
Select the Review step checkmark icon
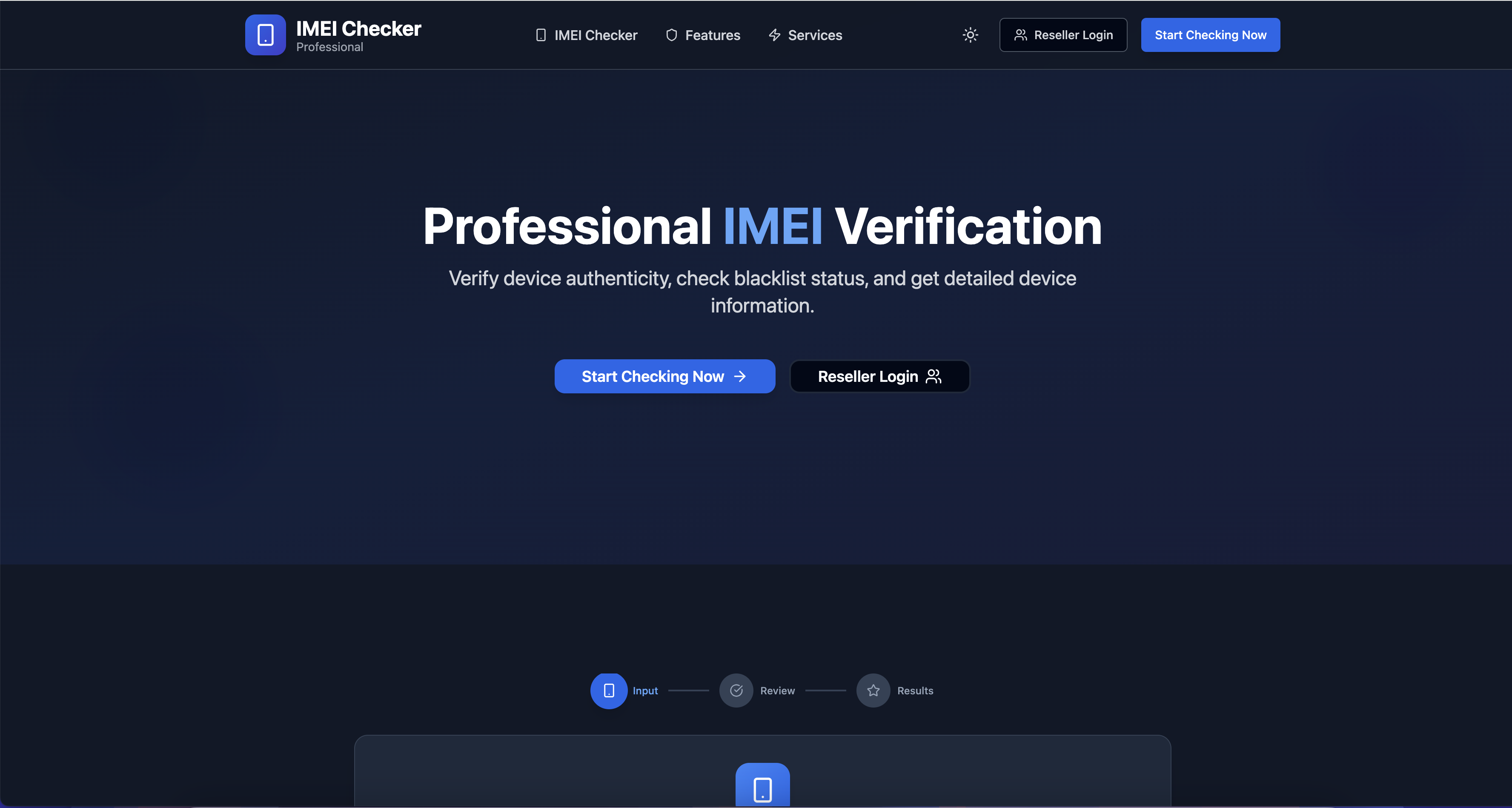[x=736, y=691]
